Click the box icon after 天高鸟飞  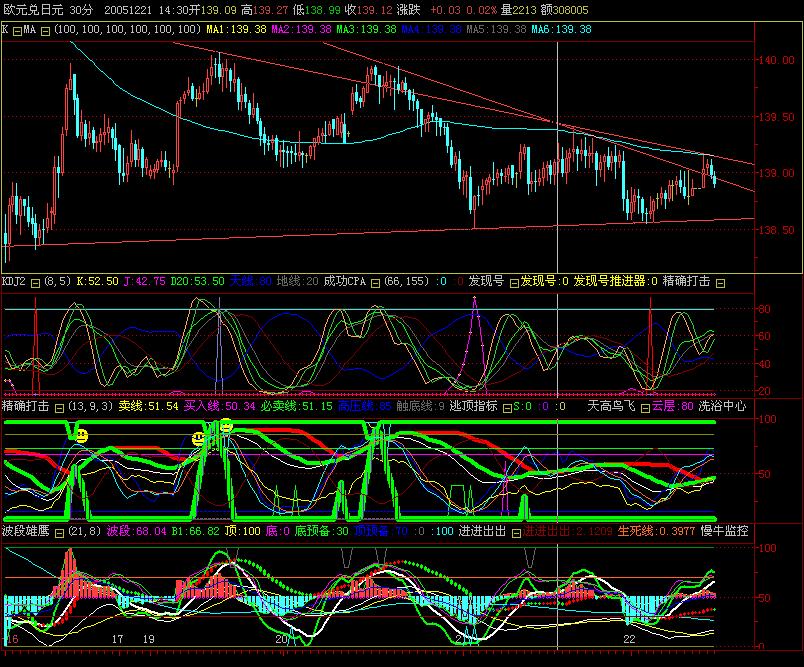tap(645, 408)
